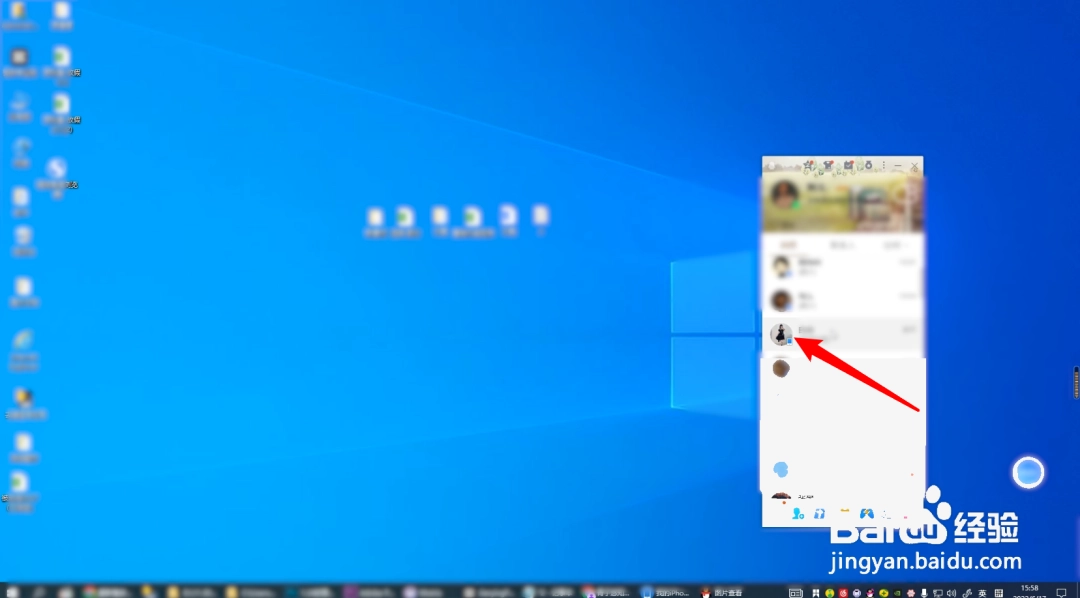The width and height of the screenshot is (1080, 598).
Task: Click the QQ Zone star icon in header
Action: pos(809,166)
